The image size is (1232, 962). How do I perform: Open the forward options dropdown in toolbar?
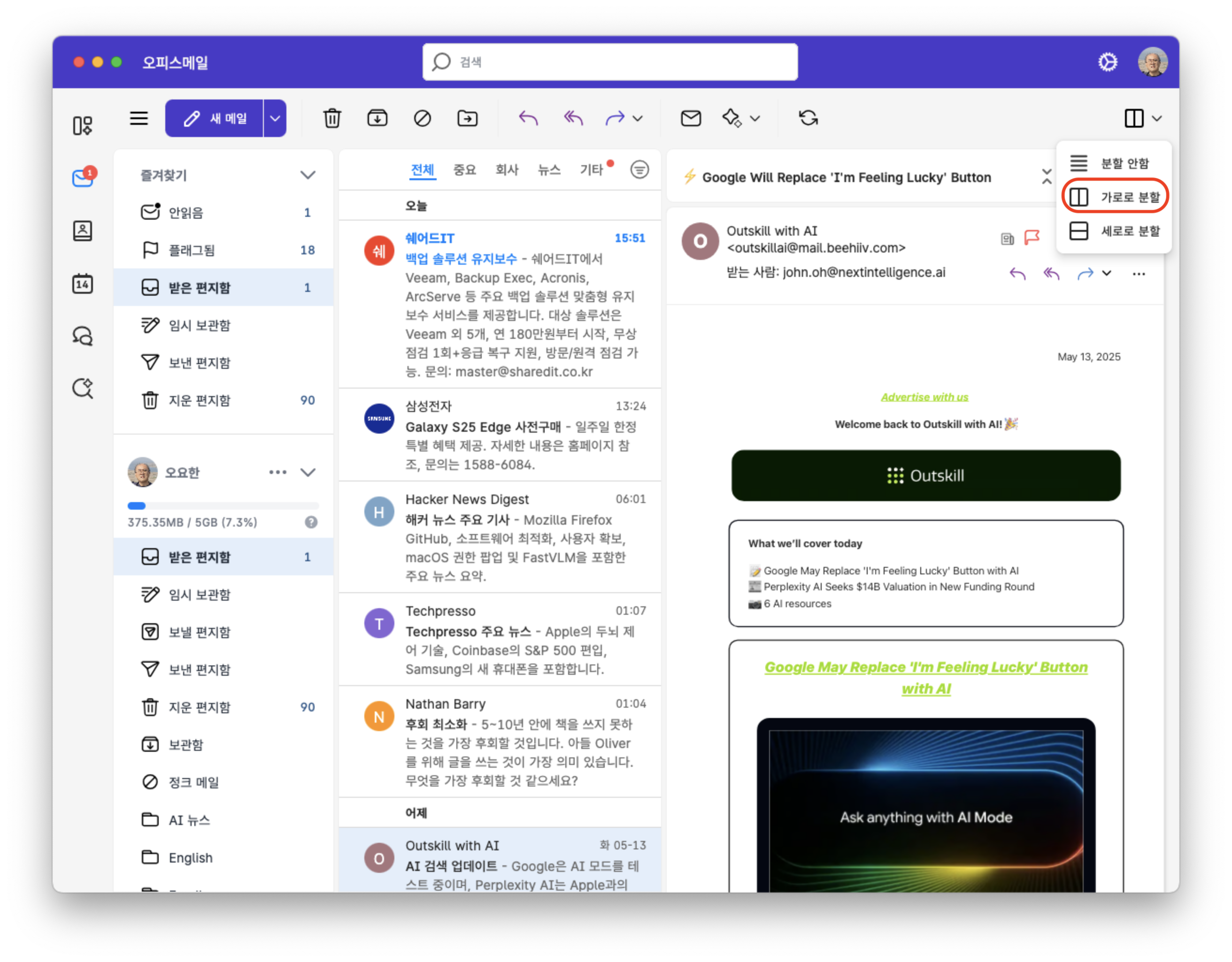click(638, 118)
